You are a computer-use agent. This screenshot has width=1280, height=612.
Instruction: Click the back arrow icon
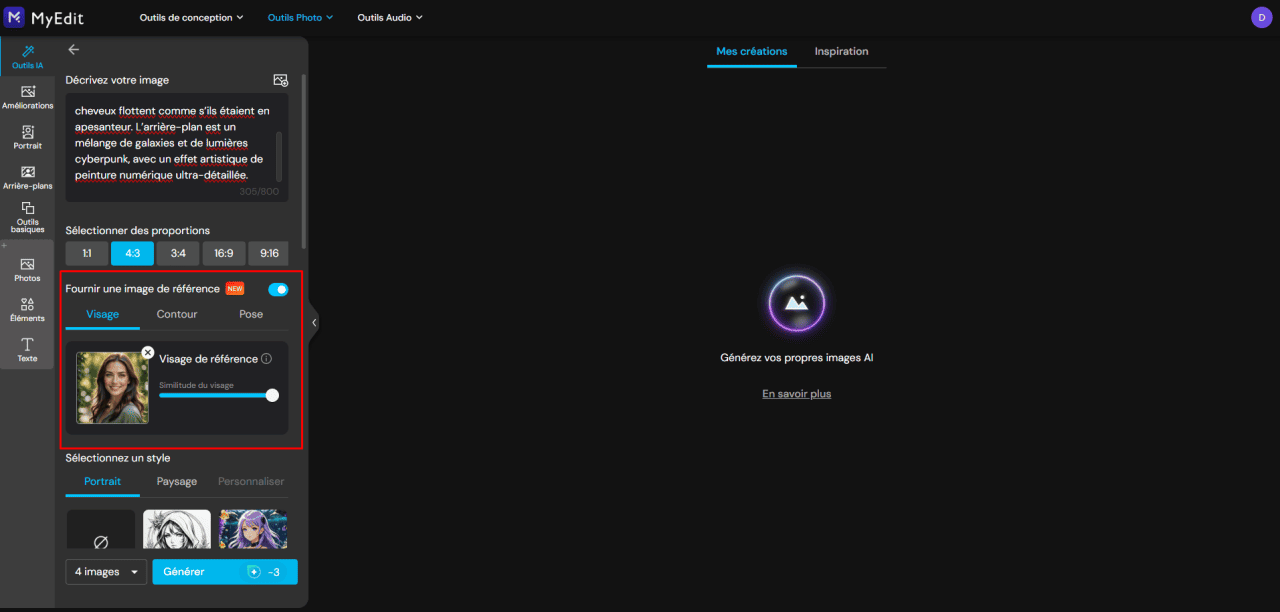73,49
